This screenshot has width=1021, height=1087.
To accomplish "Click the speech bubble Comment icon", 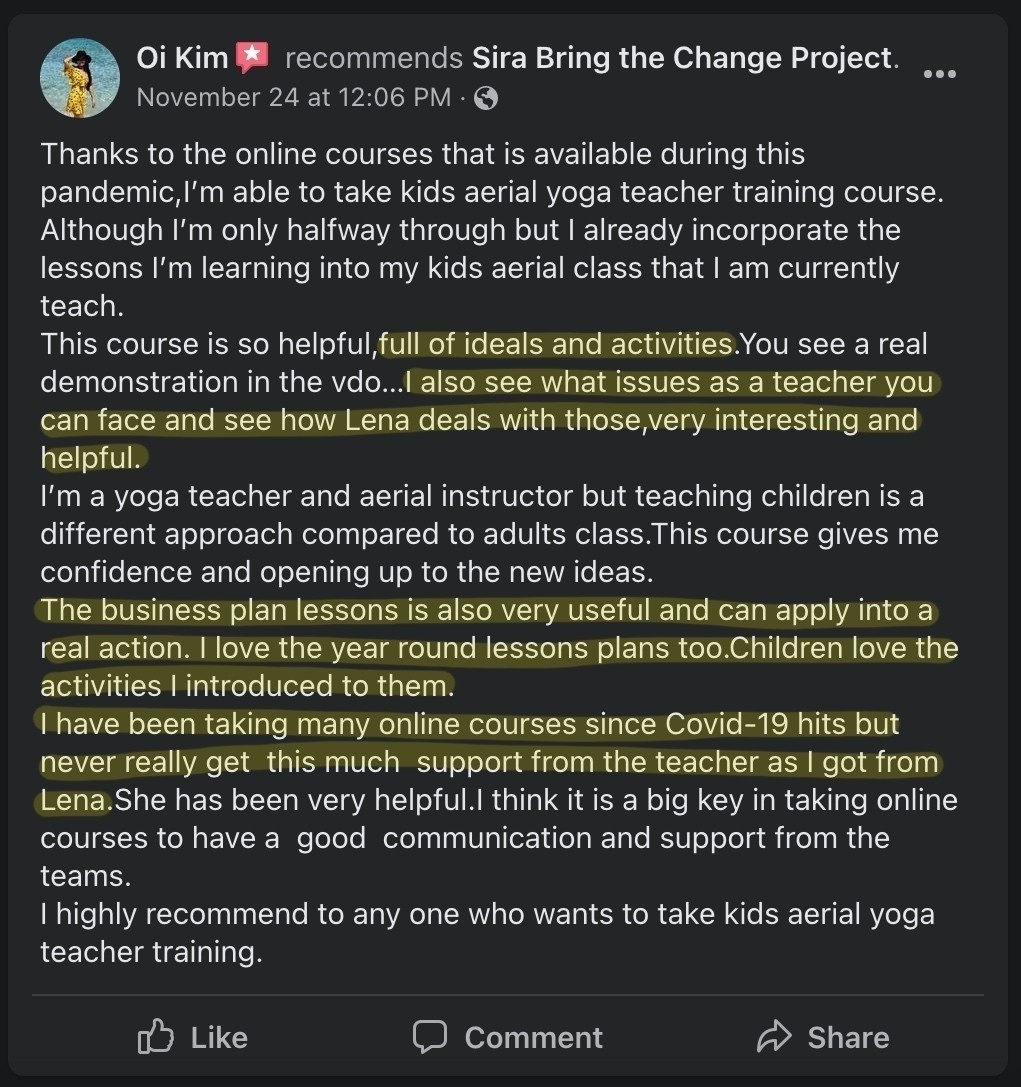I will [430, 1037].
